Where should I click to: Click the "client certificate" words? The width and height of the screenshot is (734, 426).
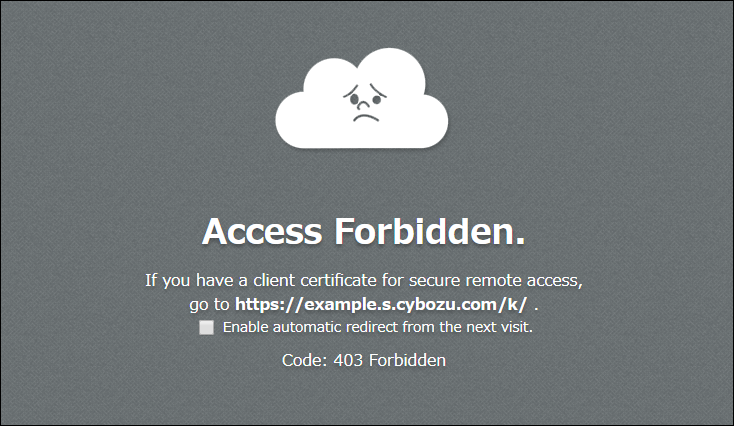(303, 279)
